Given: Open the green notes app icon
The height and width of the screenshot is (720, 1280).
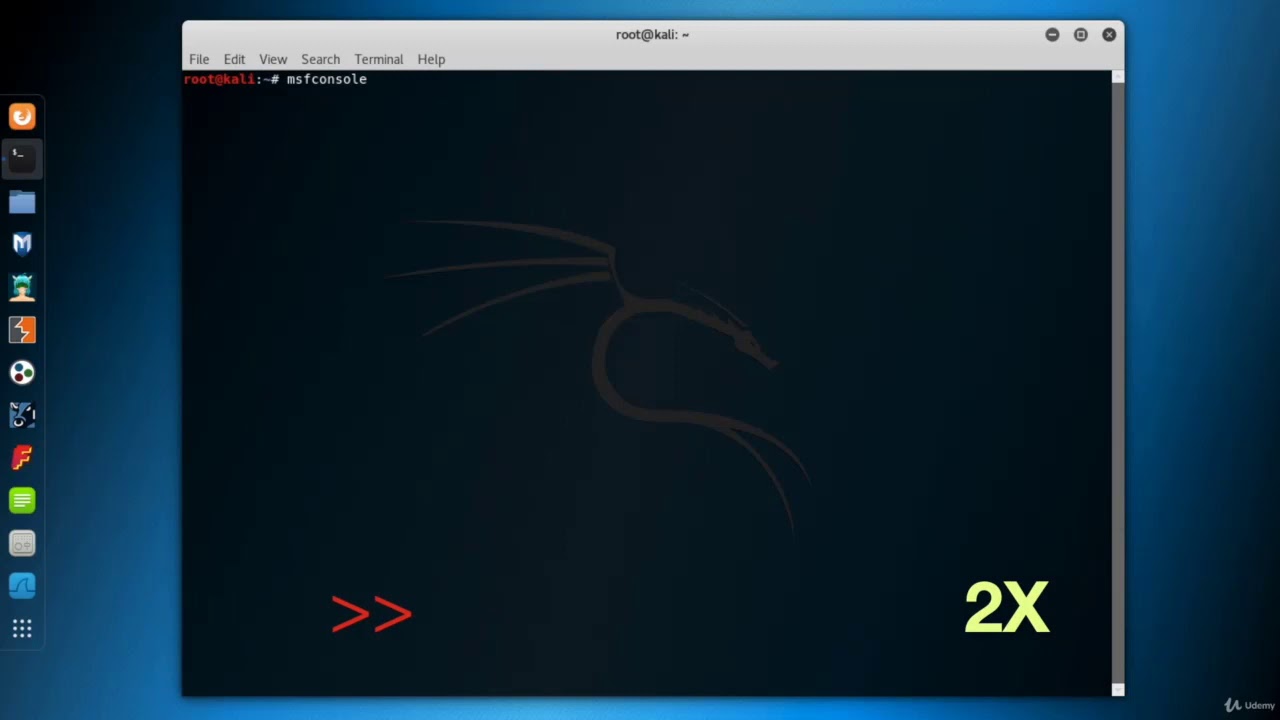Looking at the screenshot, I should pyautogui.click(x=22, y=500).
